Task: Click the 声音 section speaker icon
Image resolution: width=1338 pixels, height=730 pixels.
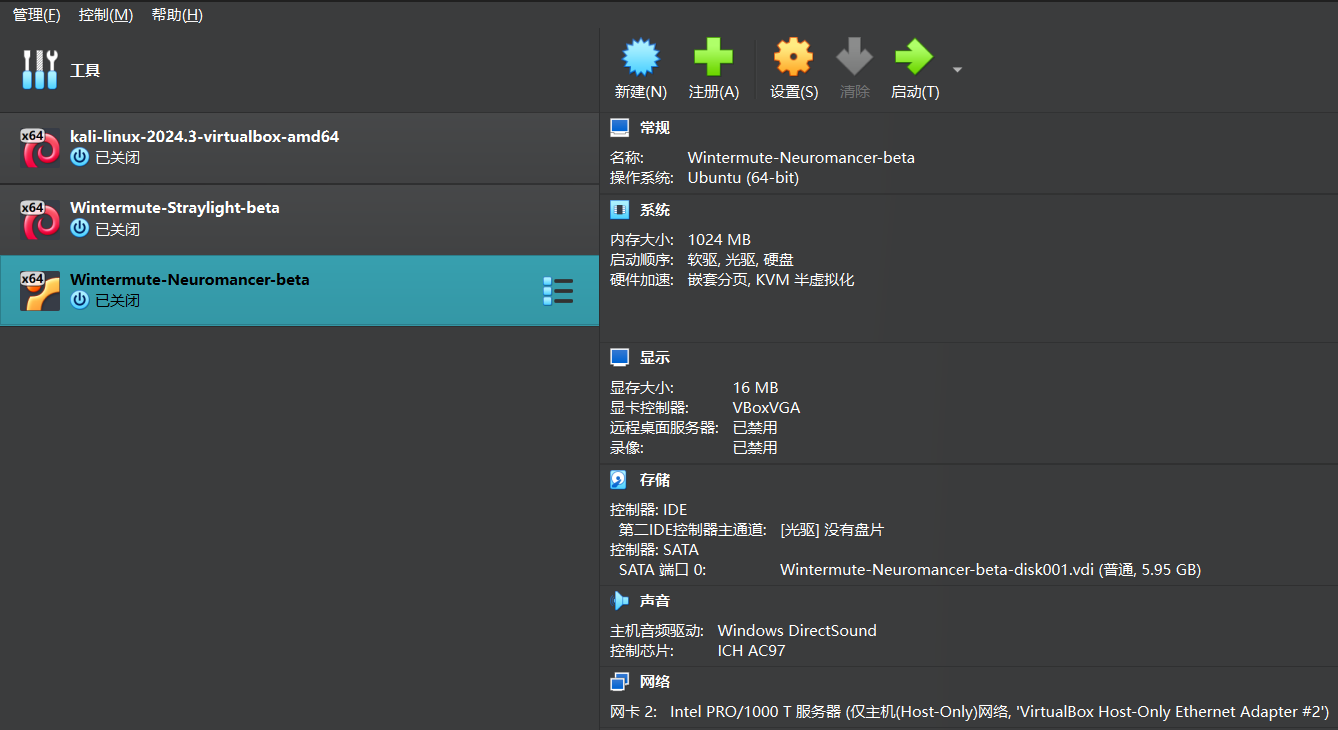Action: pos(620,601)
